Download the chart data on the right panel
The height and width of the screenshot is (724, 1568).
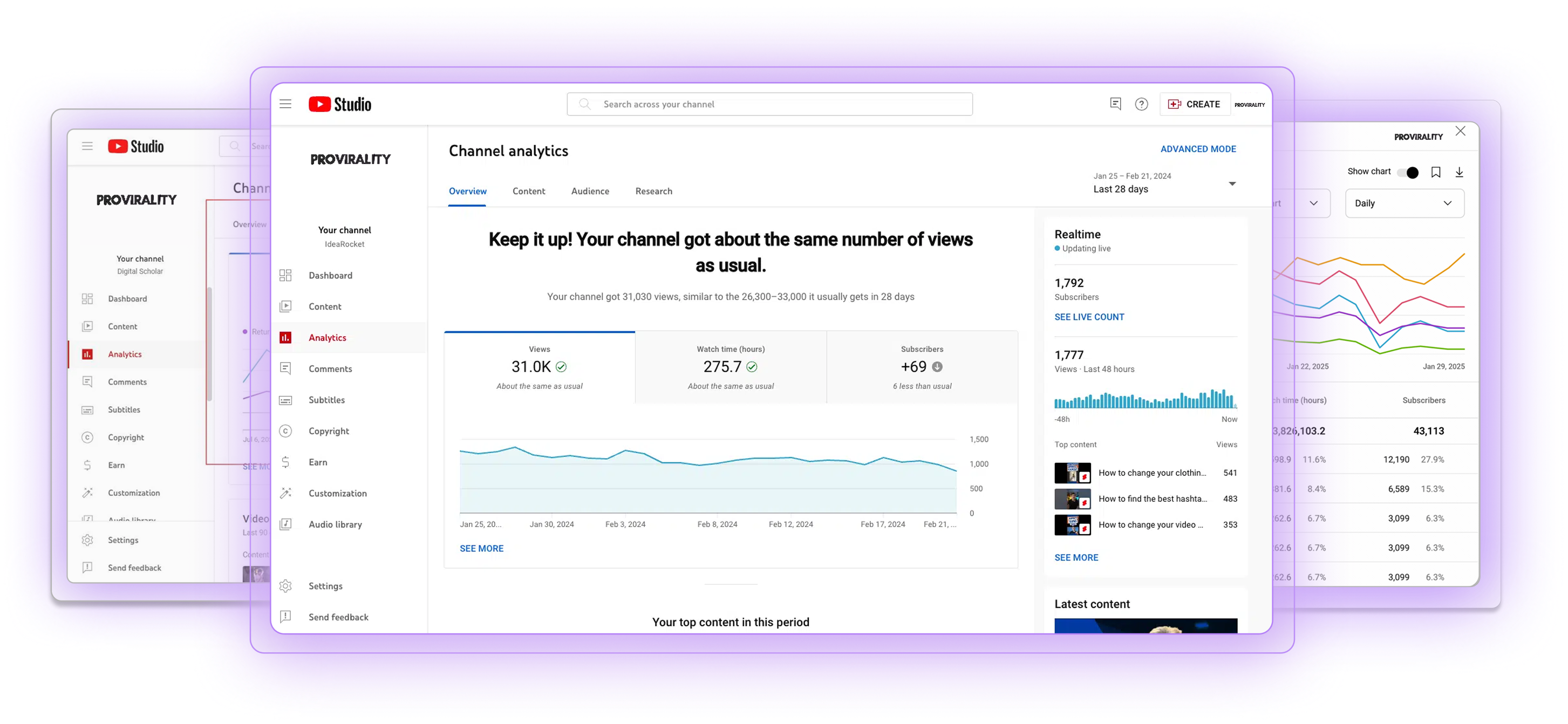(x=1459, y=172)
